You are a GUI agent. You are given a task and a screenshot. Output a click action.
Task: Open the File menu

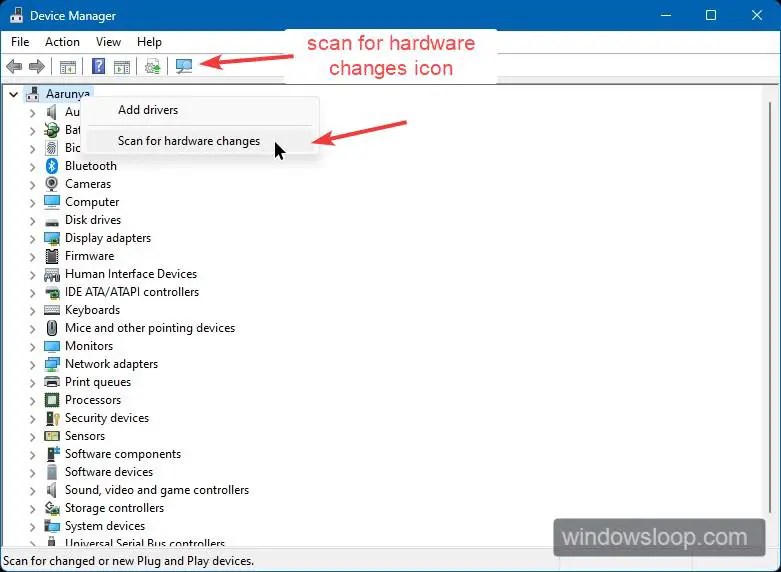20,42
